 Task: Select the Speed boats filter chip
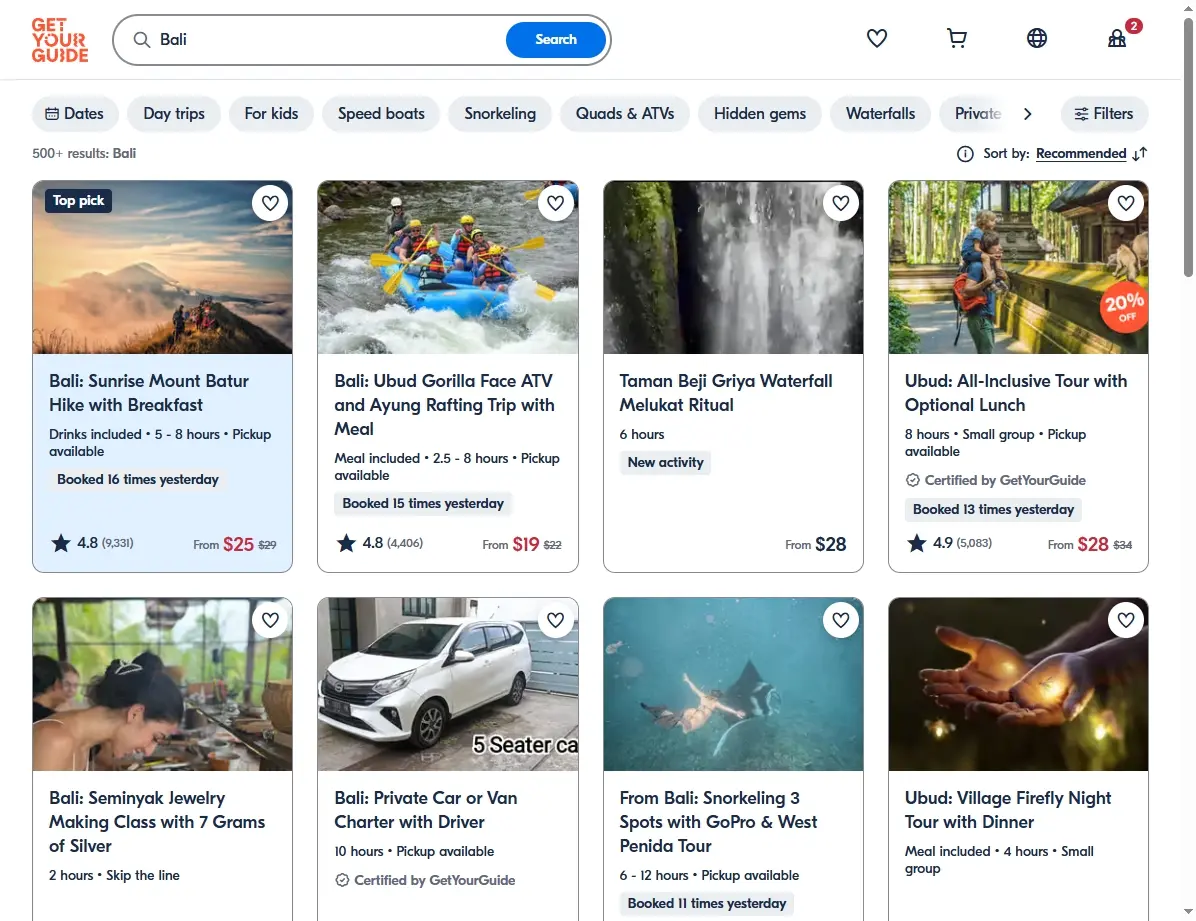click(x=381, y=114)
